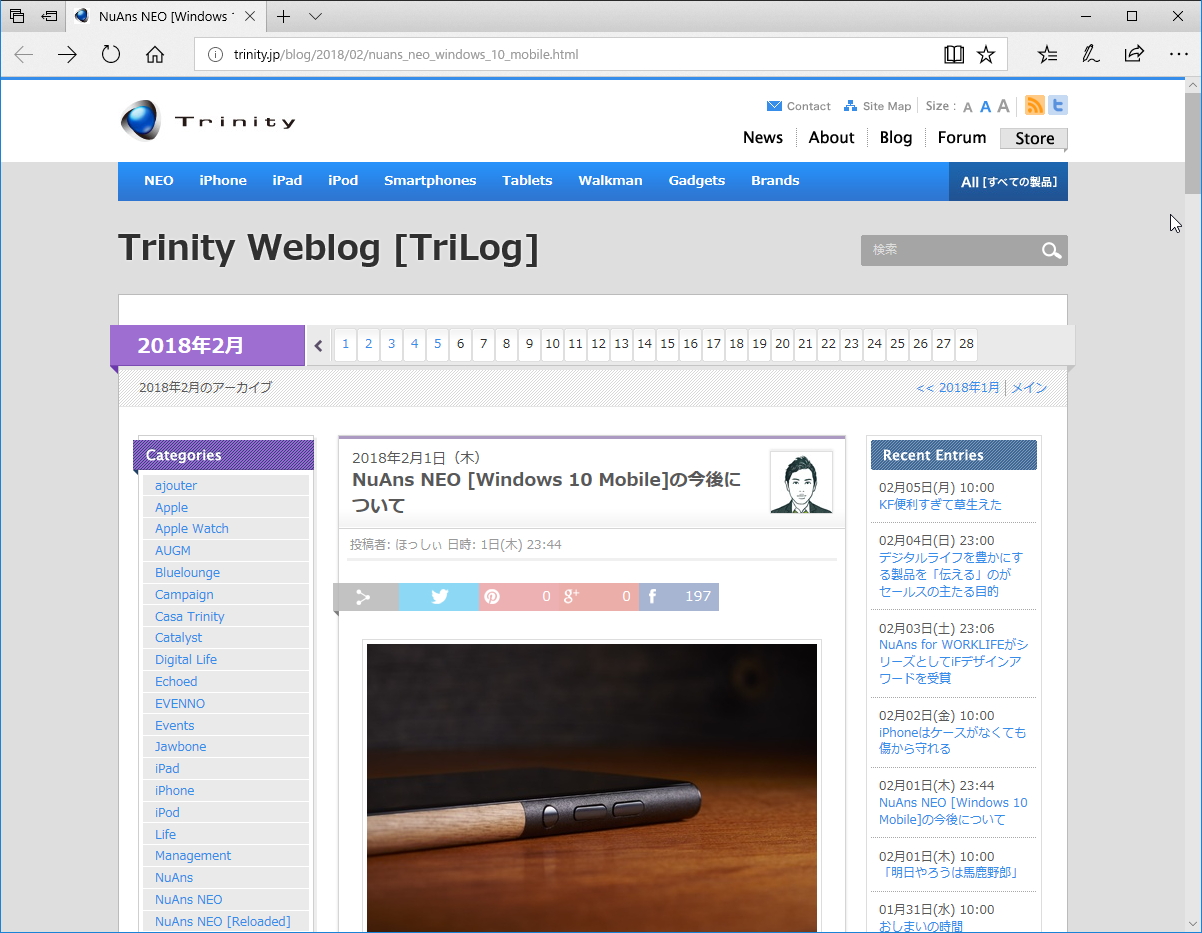This screenshot has width=1202, height=933.
Task: Click the NuAns NEO phone photo
Action: (x=592, y=788)
